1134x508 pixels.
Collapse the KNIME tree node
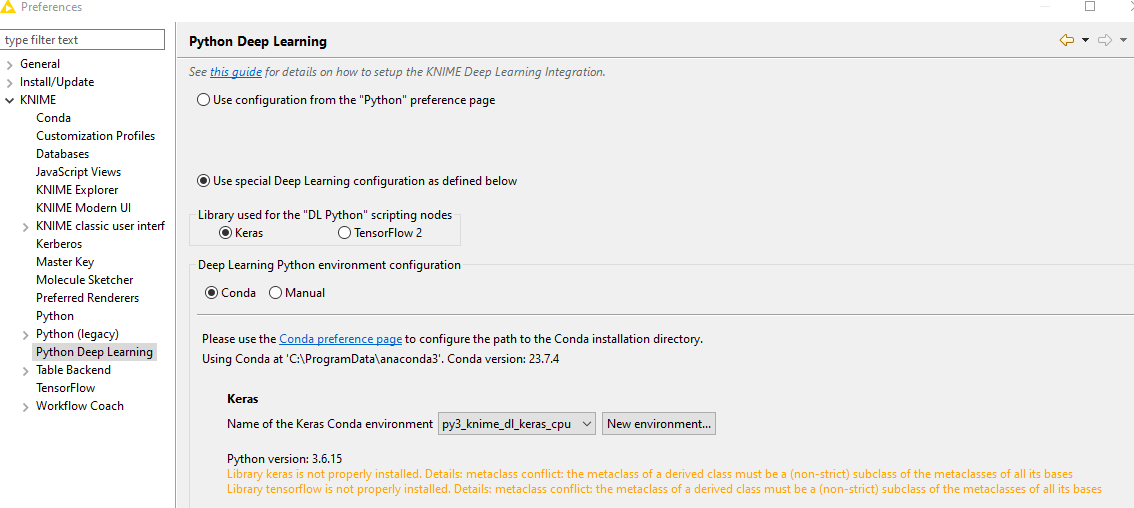(x=9, y=101)
